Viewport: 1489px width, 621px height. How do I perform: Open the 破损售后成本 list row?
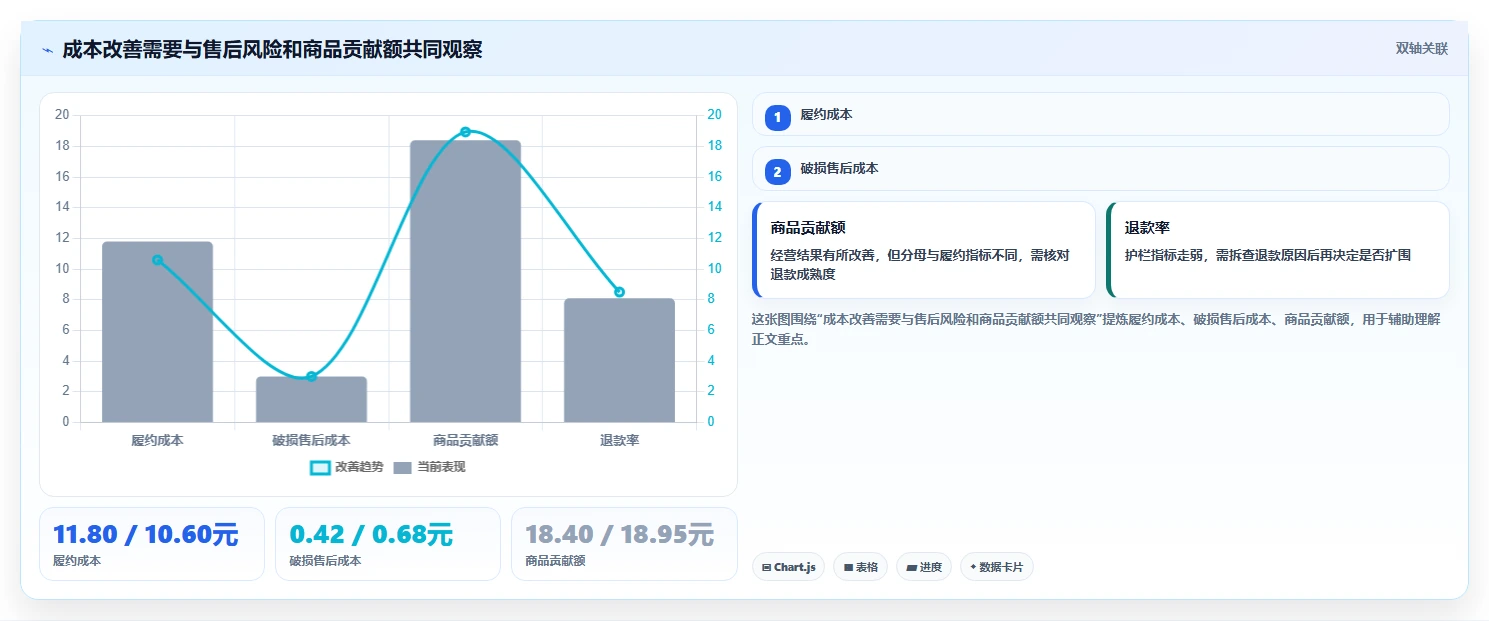[1100, 169]
